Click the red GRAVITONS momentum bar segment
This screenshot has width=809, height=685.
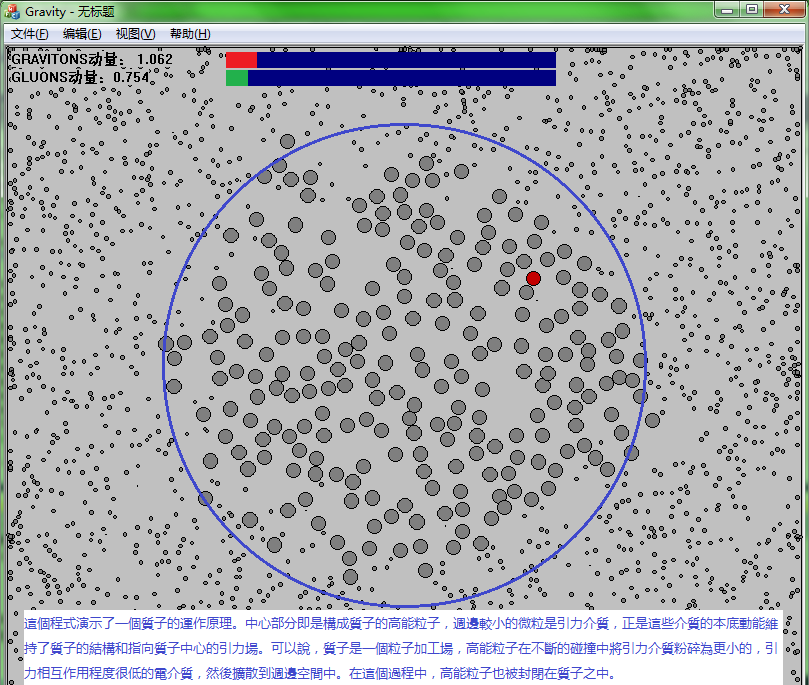(241, 60)
